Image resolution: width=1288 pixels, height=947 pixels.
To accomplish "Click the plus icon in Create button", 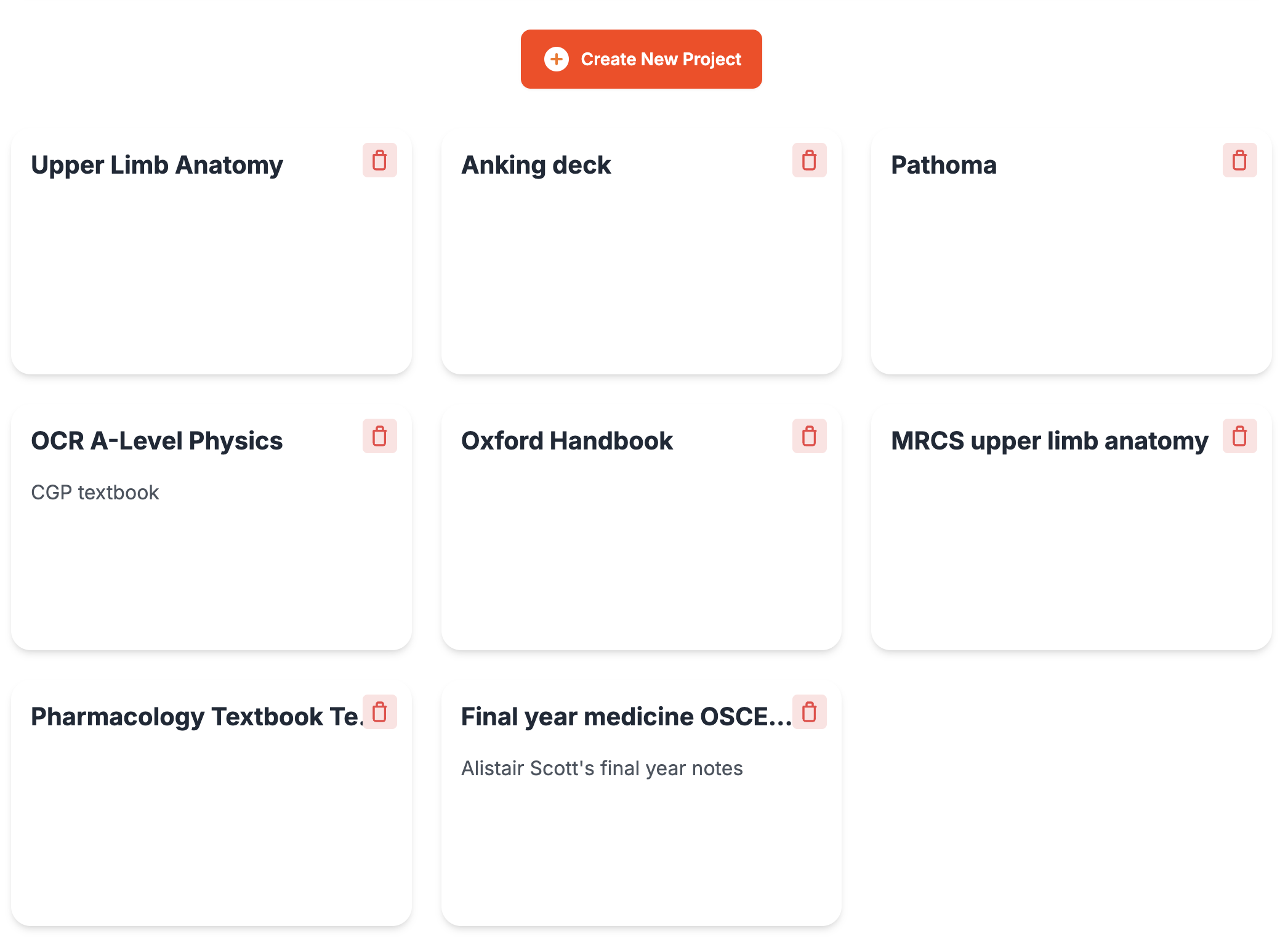I will [x=556, y=59].
